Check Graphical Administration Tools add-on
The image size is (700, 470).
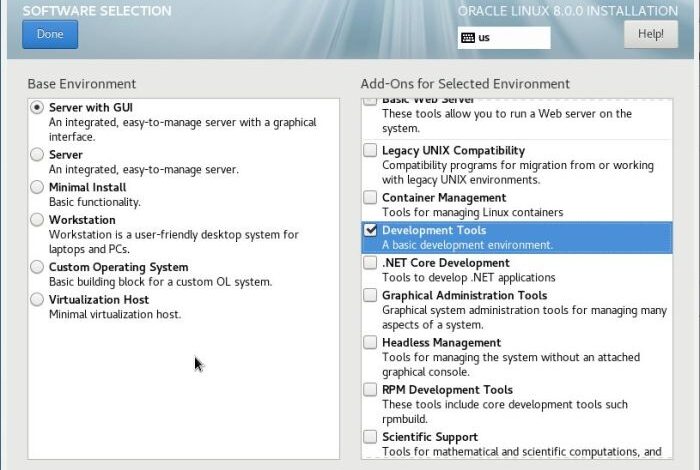(370, 295)
